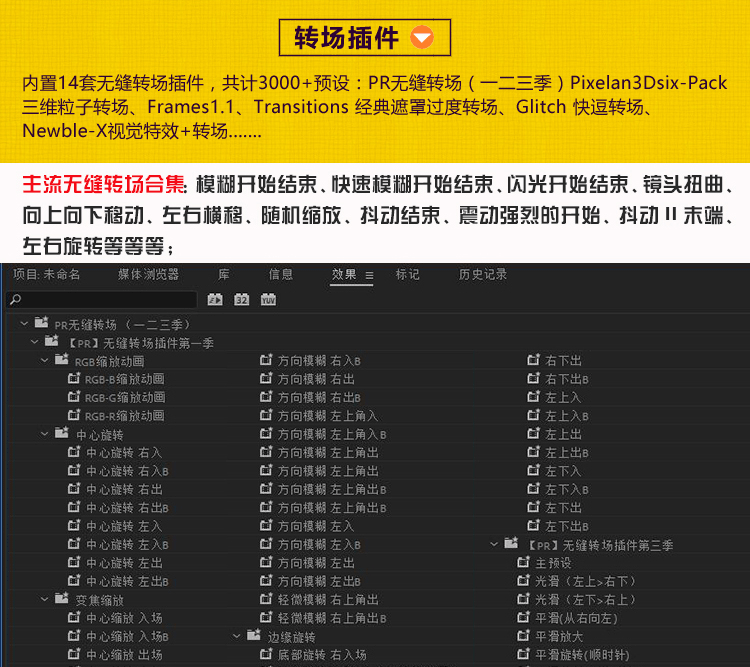Viewport: 750px width, 667px height.
Task: Switch to the 标记 tab
Action: pyautogui.click(x=408, y=274)
